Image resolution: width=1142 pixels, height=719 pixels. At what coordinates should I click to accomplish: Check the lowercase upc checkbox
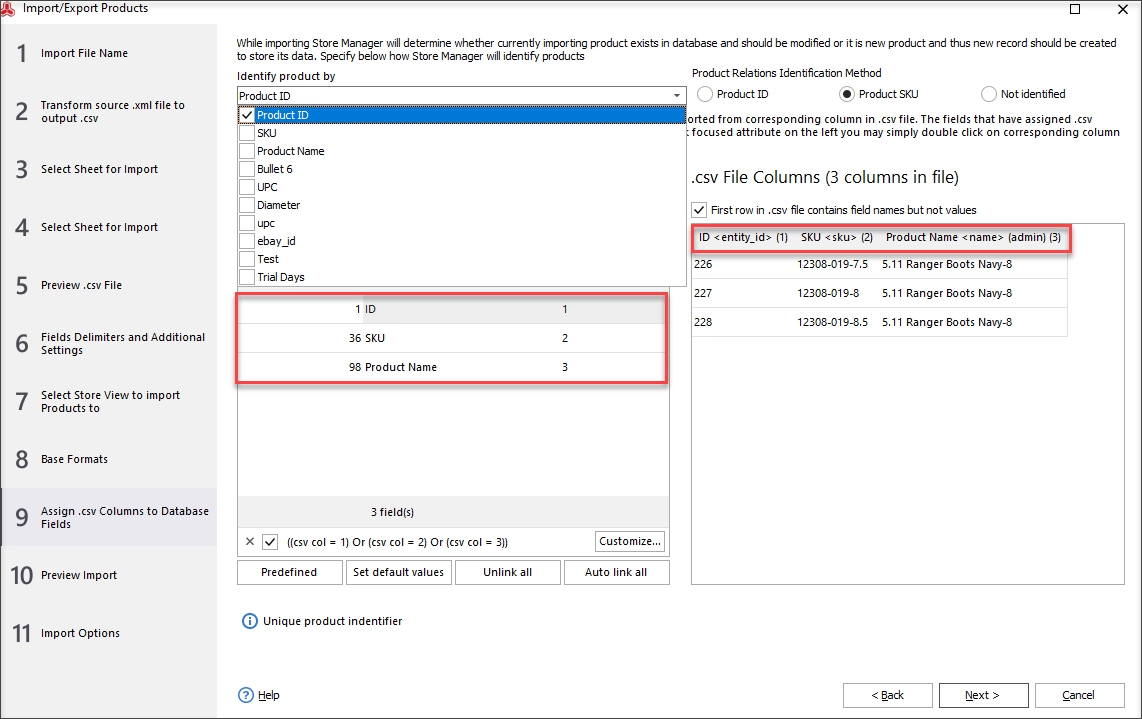[x=247, y=223]
